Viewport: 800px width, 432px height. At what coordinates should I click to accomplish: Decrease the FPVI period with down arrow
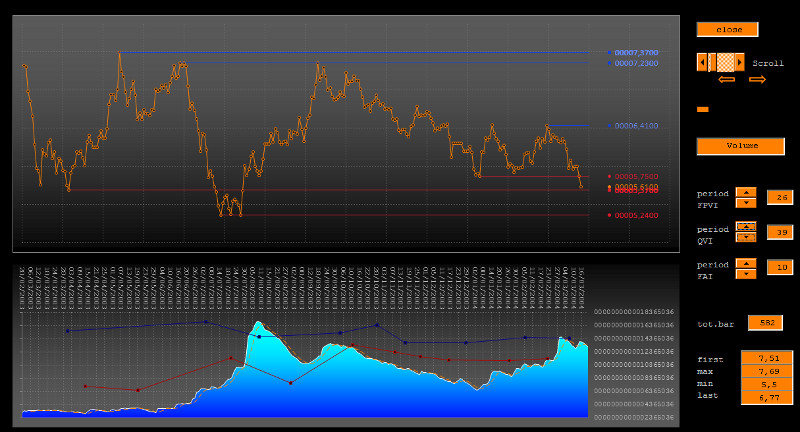coord(746,202)
